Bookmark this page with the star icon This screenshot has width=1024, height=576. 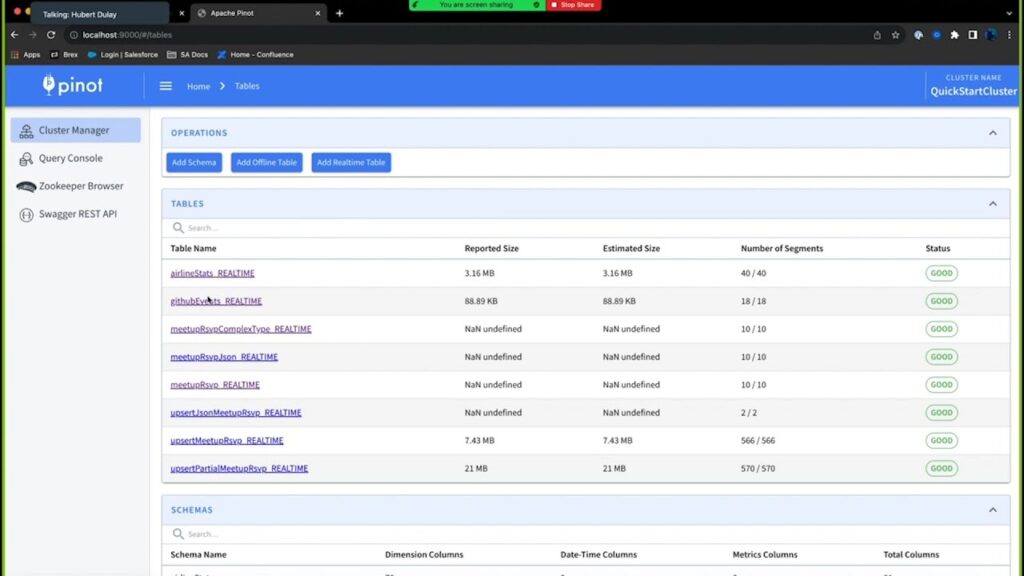(895, 34)
